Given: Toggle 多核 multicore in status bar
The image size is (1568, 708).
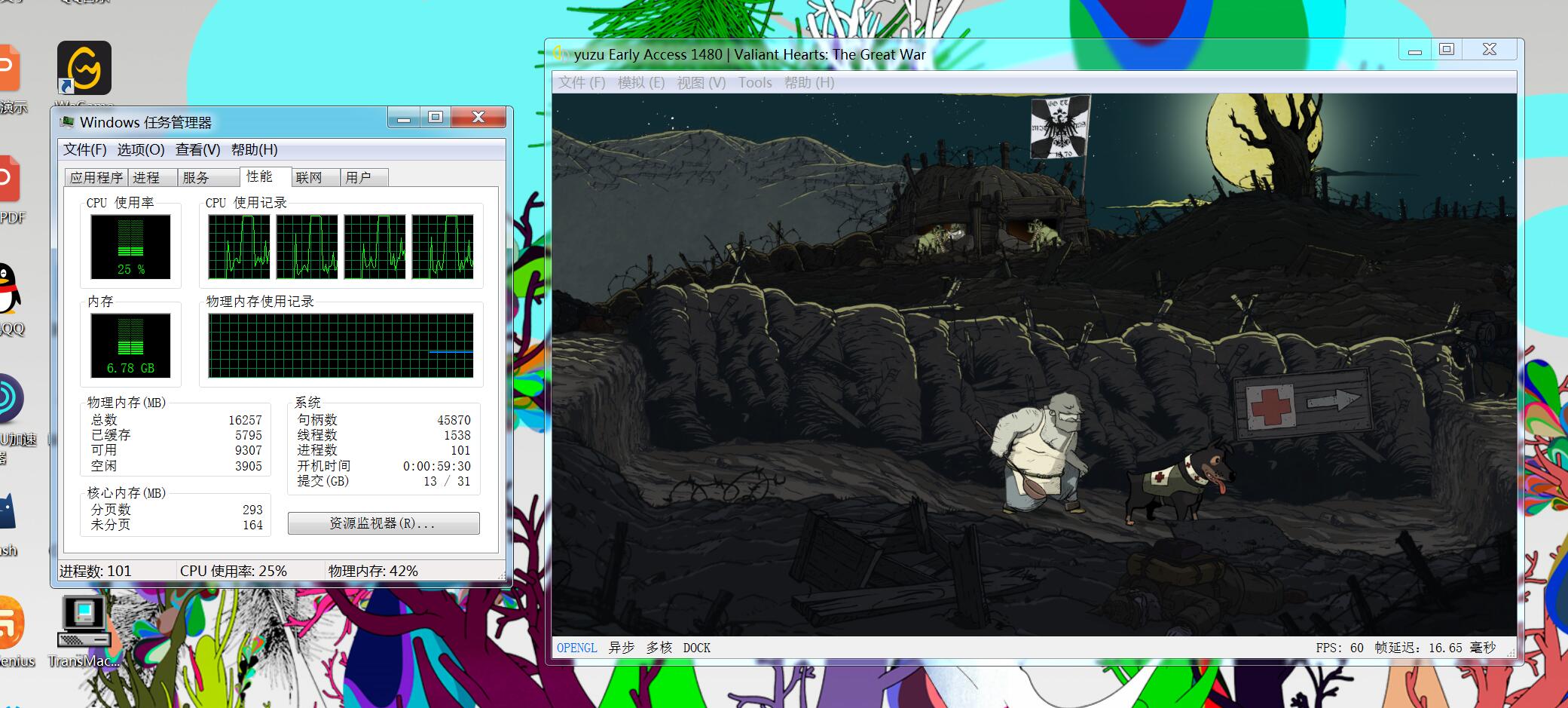Looking at the screenshot, I should [659, 648].
